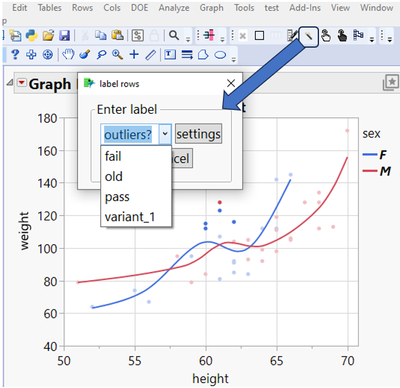Select the magnifier zoom tool
Image resolution: width=400 pixels, height=388 pixels.
pyautogui.click(x=118, y=54)
